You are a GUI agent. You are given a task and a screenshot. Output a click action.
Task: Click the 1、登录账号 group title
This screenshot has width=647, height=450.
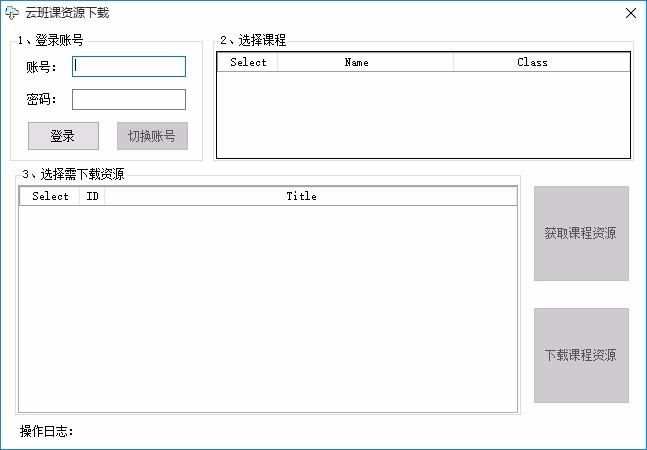[x=50, y=40]
